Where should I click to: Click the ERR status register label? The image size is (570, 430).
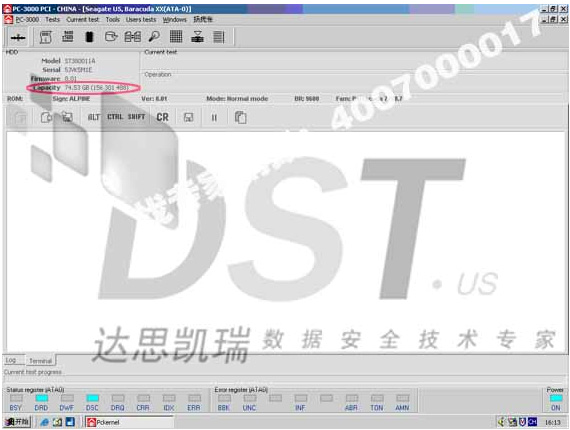click(x=194, y=408)
